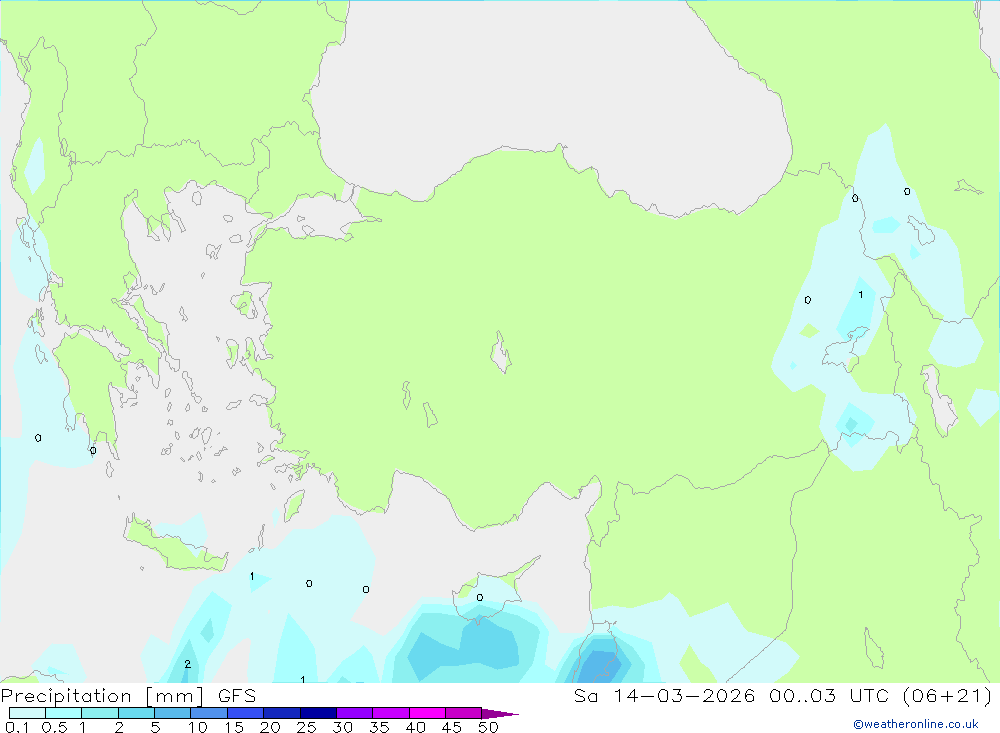
Task: Select the 2–5 mm legend color swatch
Action: (x=136, y=713)
